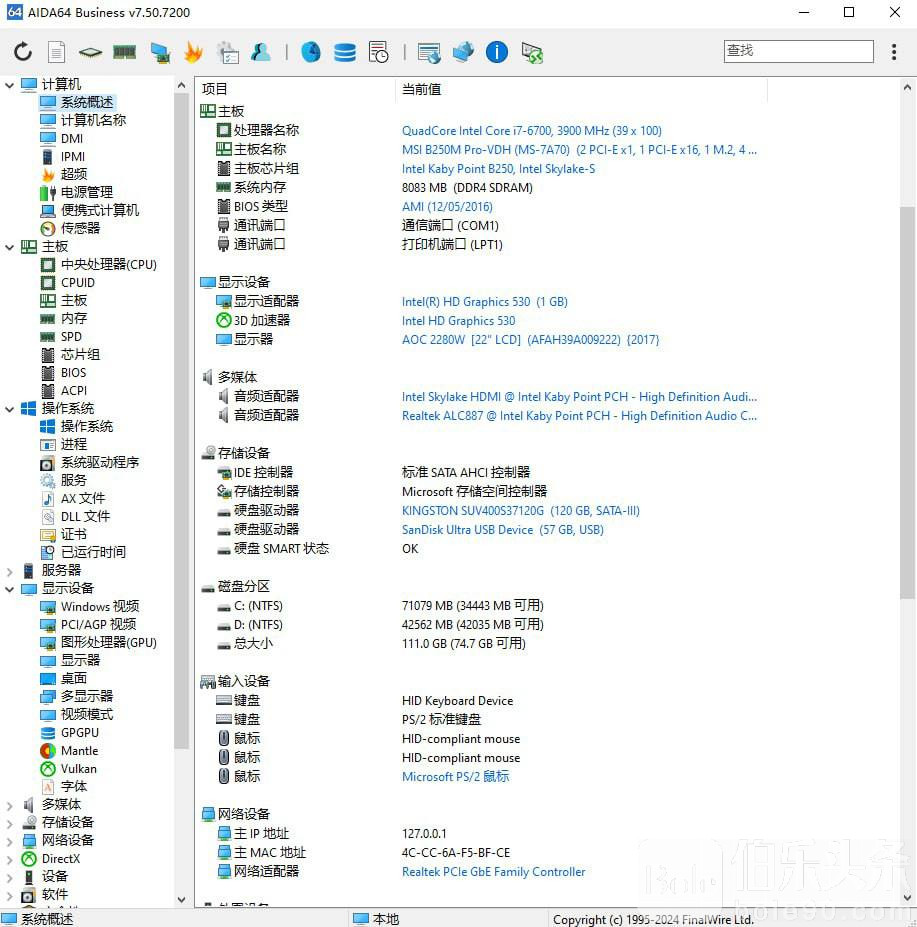Screen dimensions: 917x927
Task: Collapse the 主板 tree node
Action: [10, 247]
